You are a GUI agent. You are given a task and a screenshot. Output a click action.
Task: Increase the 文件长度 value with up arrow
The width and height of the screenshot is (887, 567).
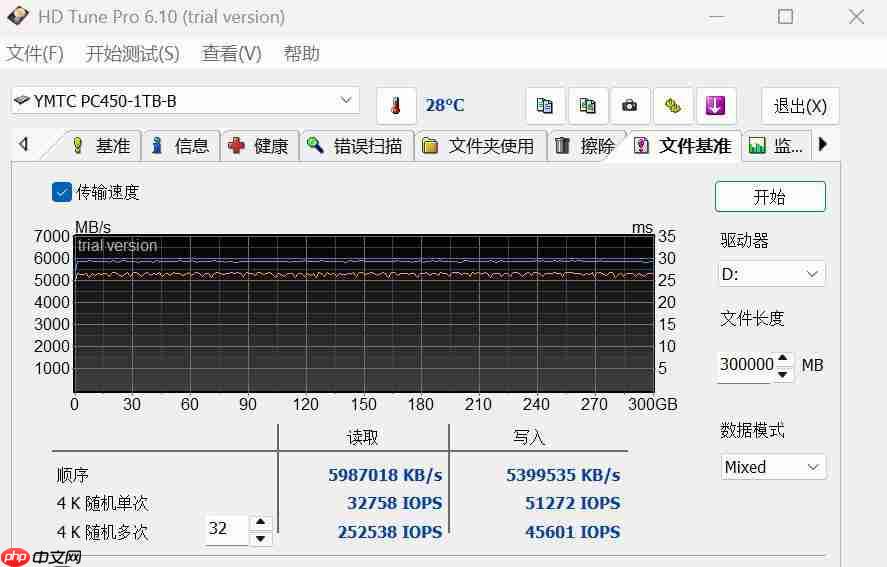click(x=784, y=358)
